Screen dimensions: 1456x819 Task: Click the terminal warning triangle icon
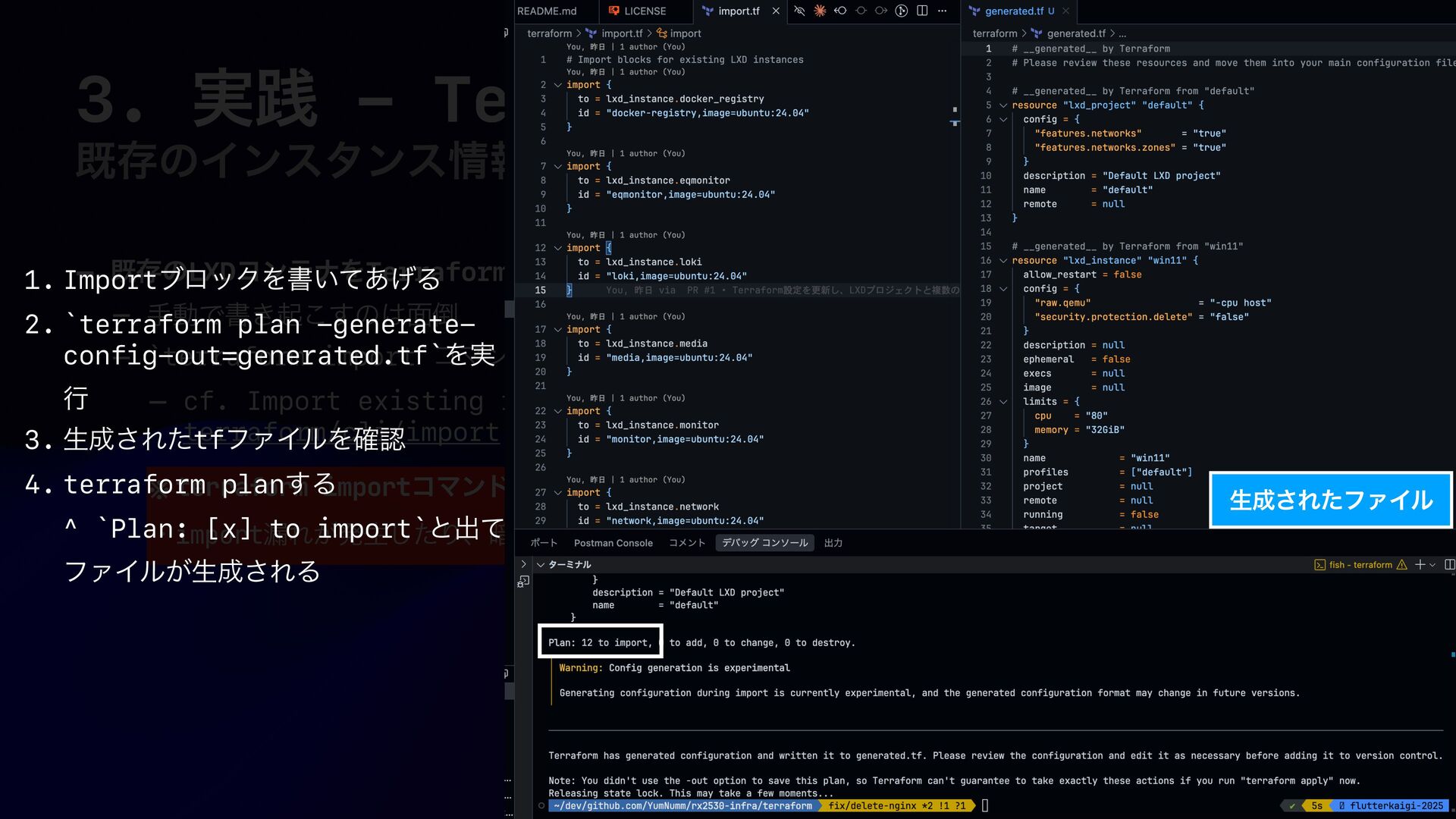pos(1401,564)
